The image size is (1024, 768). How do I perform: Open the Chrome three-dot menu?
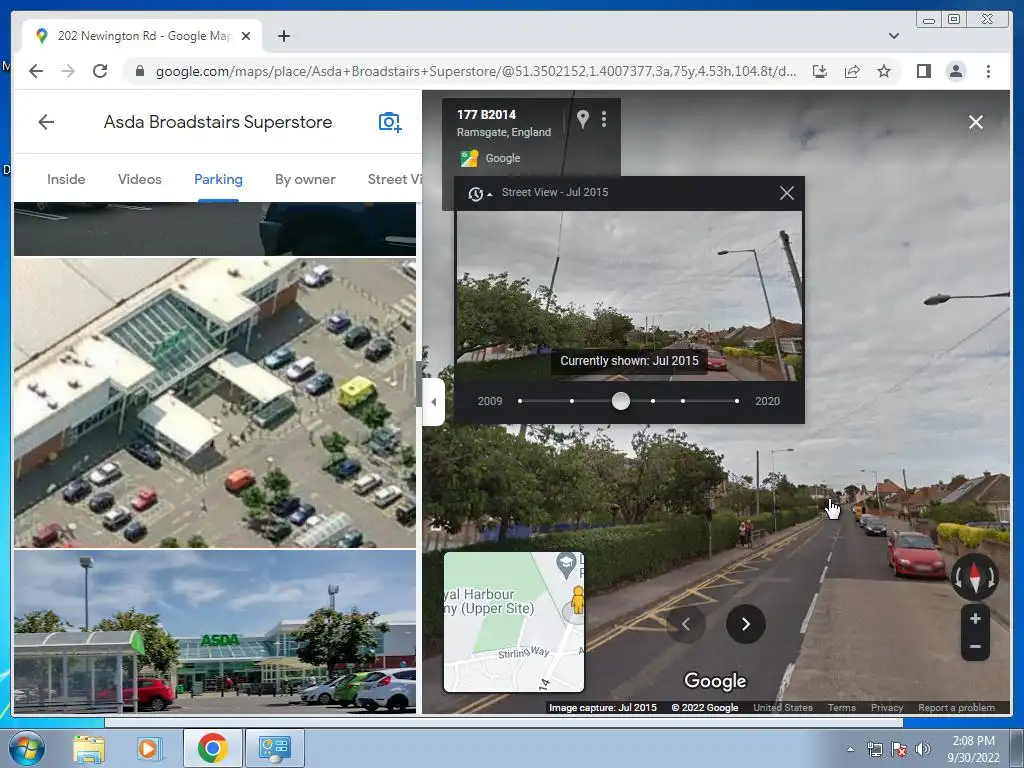[988, 71]
